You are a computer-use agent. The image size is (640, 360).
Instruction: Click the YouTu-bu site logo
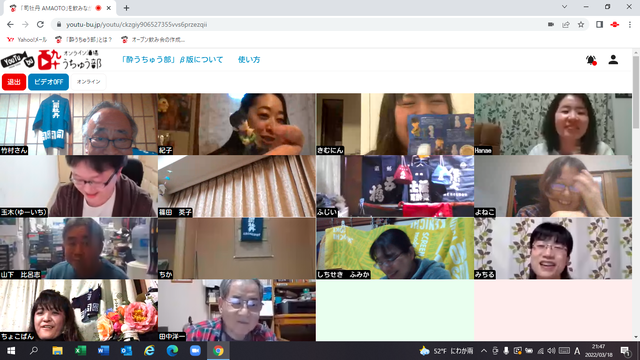pyautogui.click(x=51, y=60)
